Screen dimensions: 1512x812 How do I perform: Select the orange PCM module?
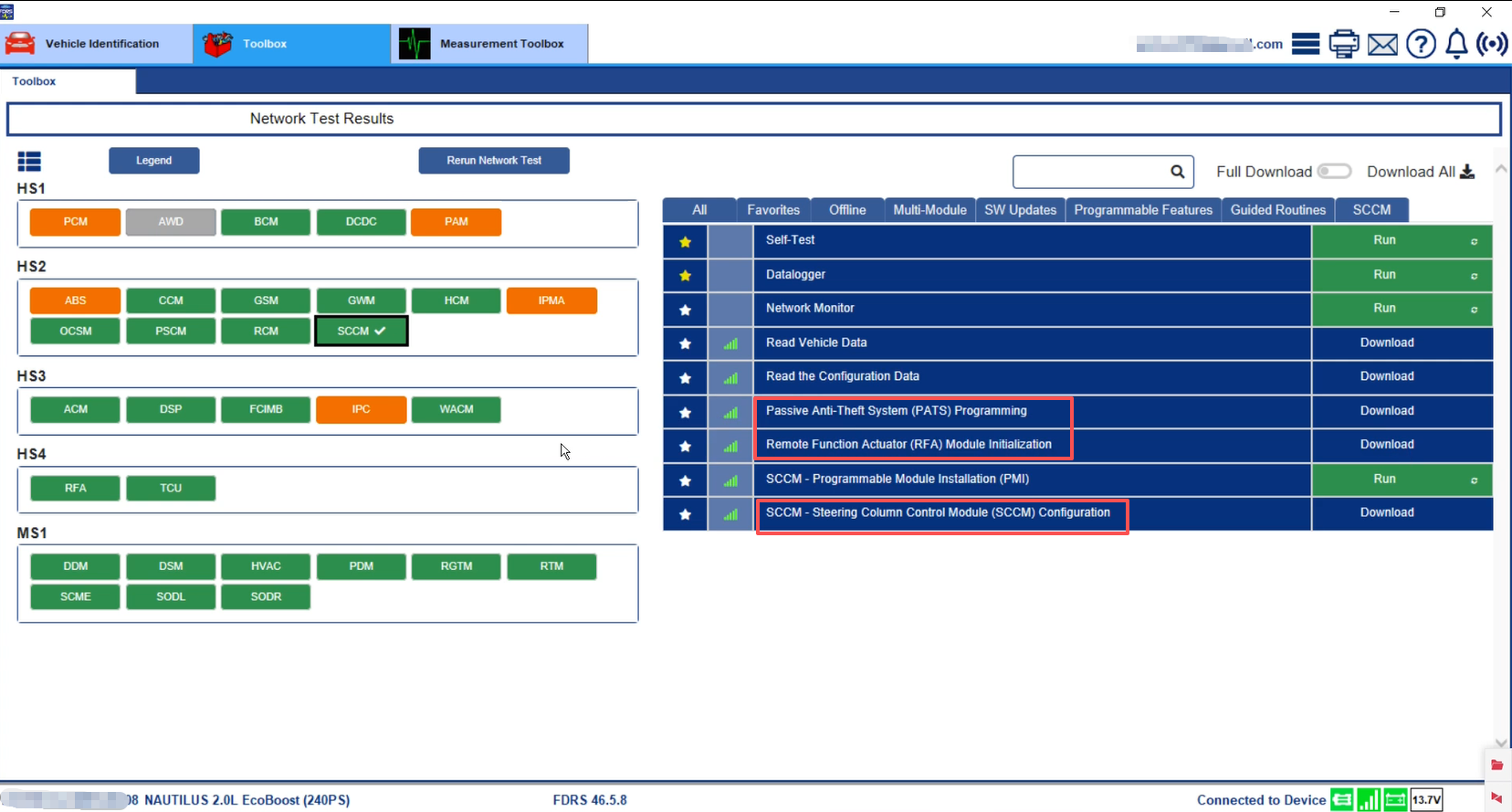click(75, 222)
